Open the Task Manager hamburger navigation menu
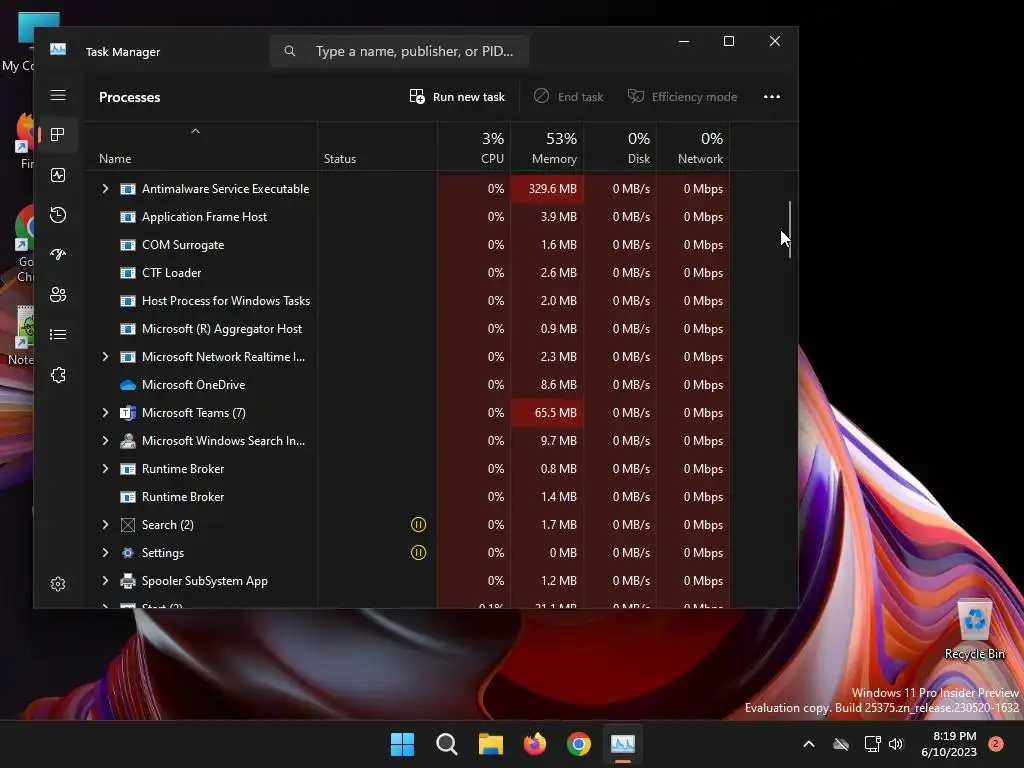The height and width of the screenshot is (768, 1024). (58, 95)
